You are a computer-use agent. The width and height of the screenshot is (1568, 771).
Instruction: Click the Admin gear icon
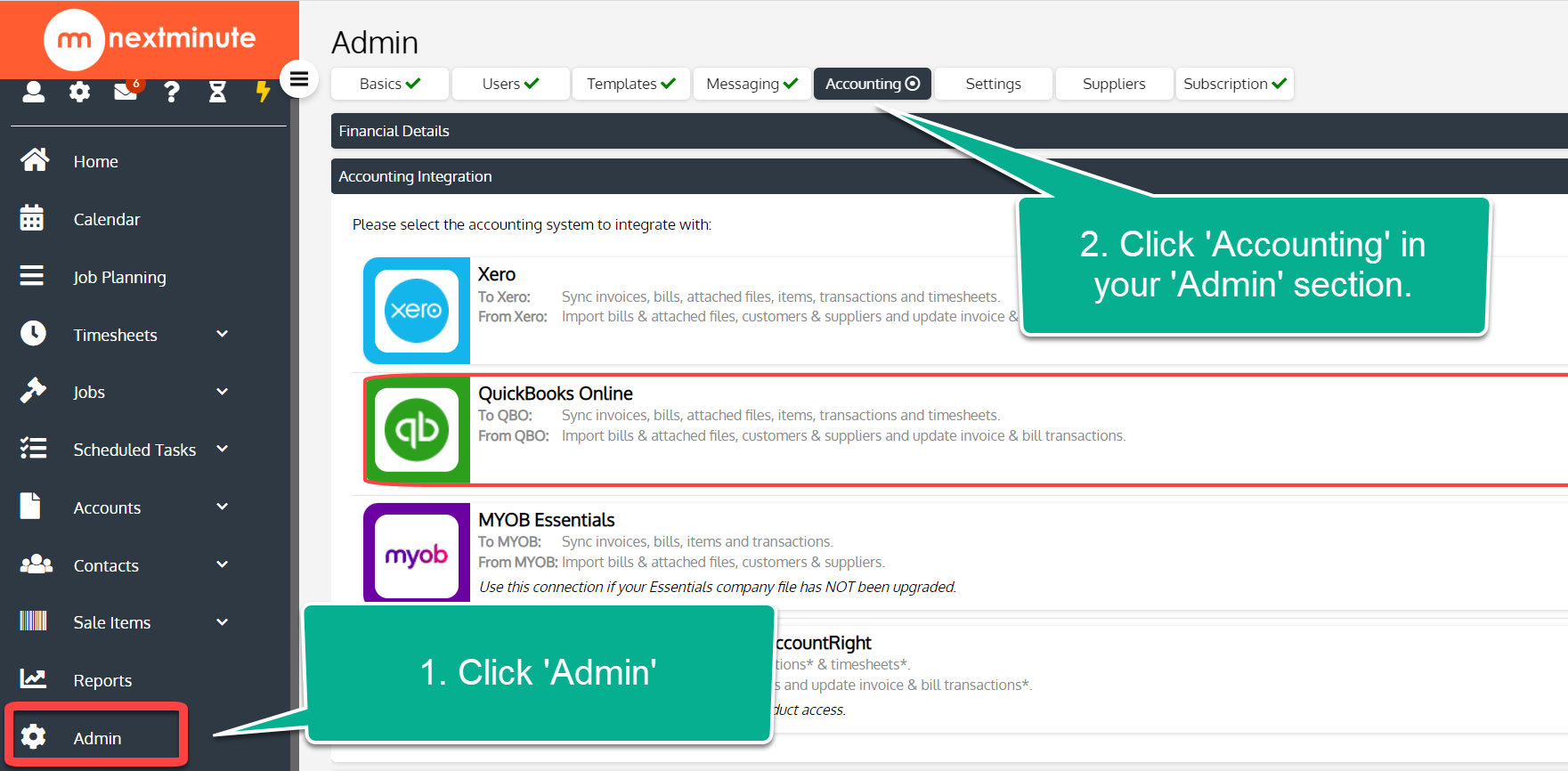pyautogui.click(x=33, y=736)
